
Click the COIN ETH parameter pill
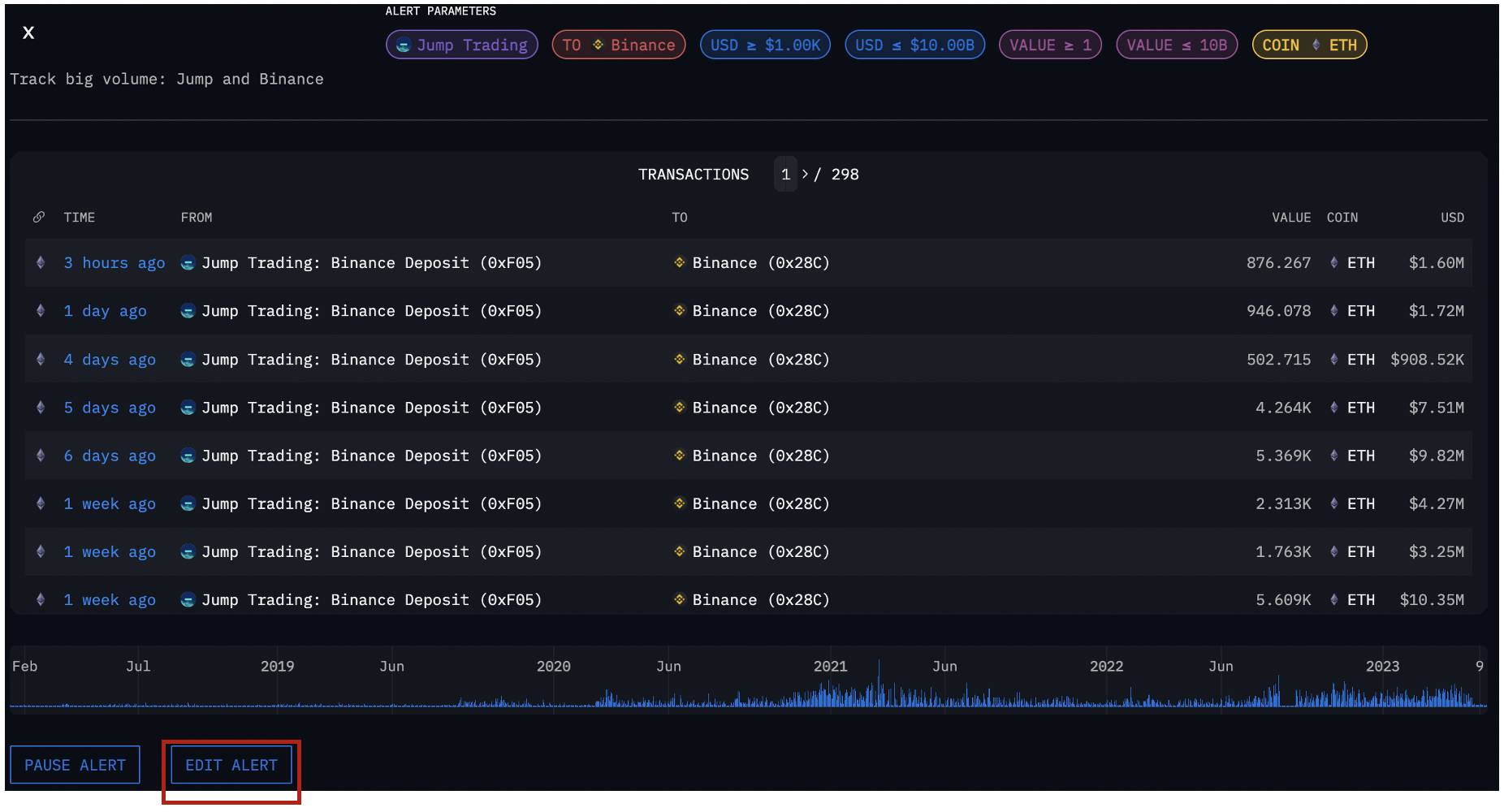1310,45
